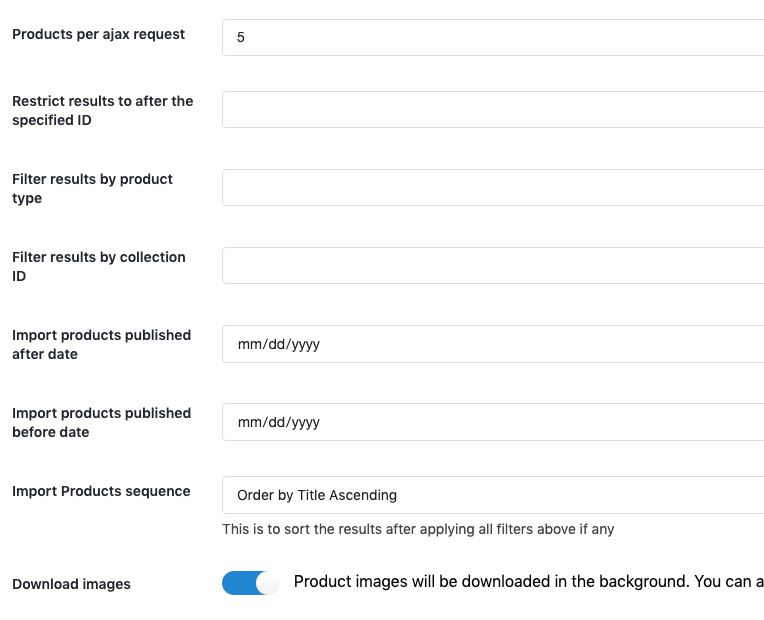This screenshot has height=620, width=764.
Task: Click the sort results help text
Action: pos(418,529)
